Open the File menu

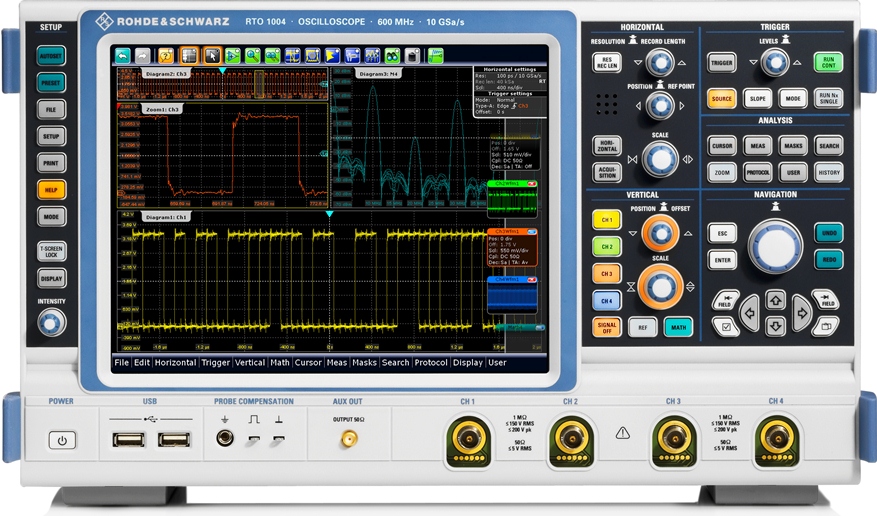point(121,363)
